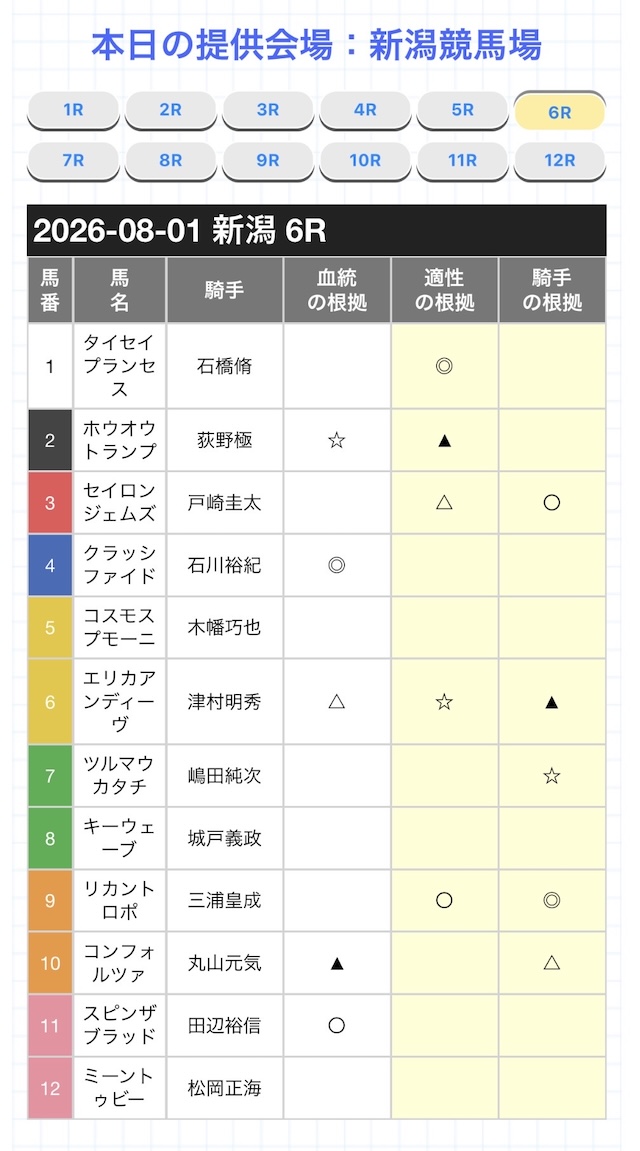Click the black triangle in コンフォルツァ bloodline cell
The width and height of the screenshot is (640, 1151).
(x=336, y=963)
